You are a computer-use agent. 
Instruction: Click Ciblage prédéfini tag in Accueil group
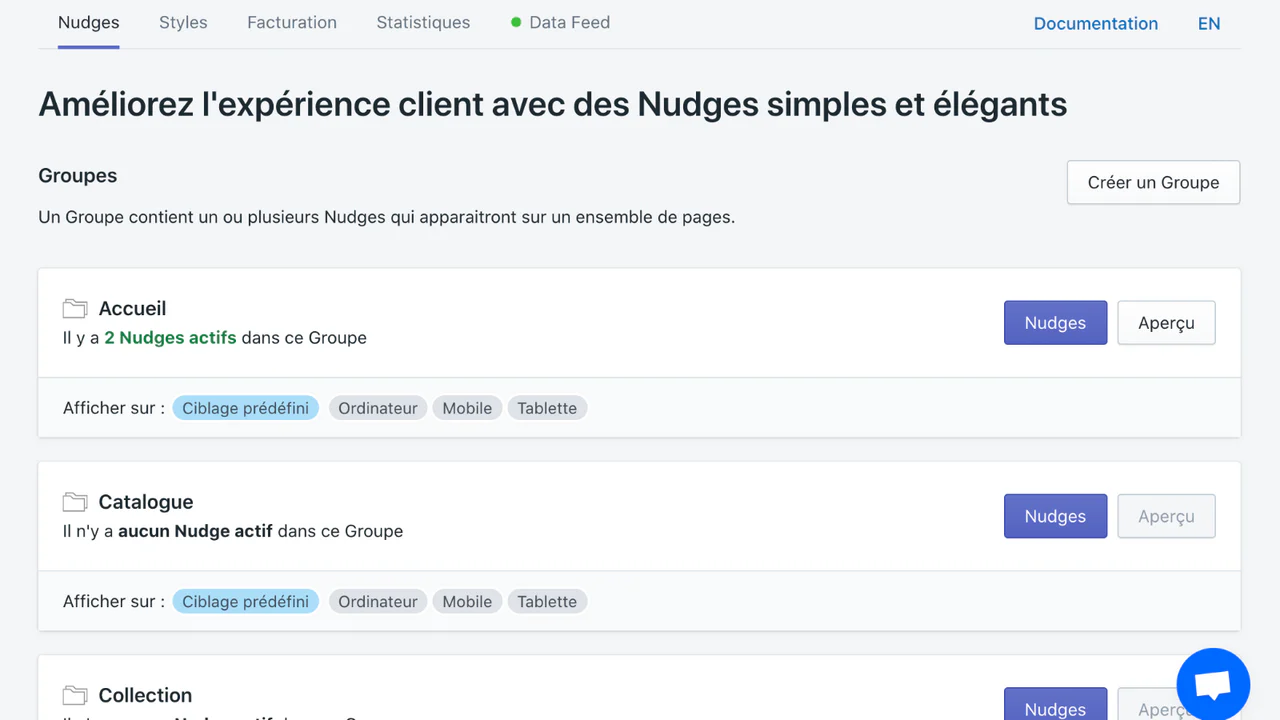[x=246, y=408]
